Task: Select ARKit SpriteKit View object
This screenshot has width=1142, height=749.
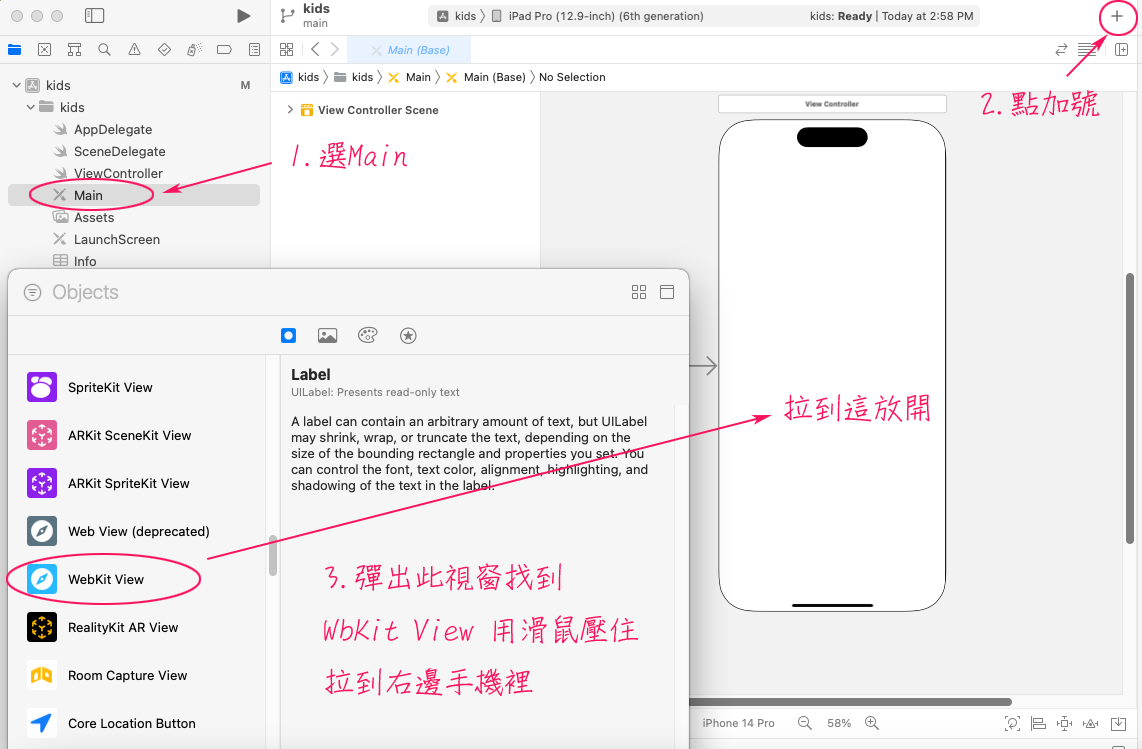Action: pos(137,484)
